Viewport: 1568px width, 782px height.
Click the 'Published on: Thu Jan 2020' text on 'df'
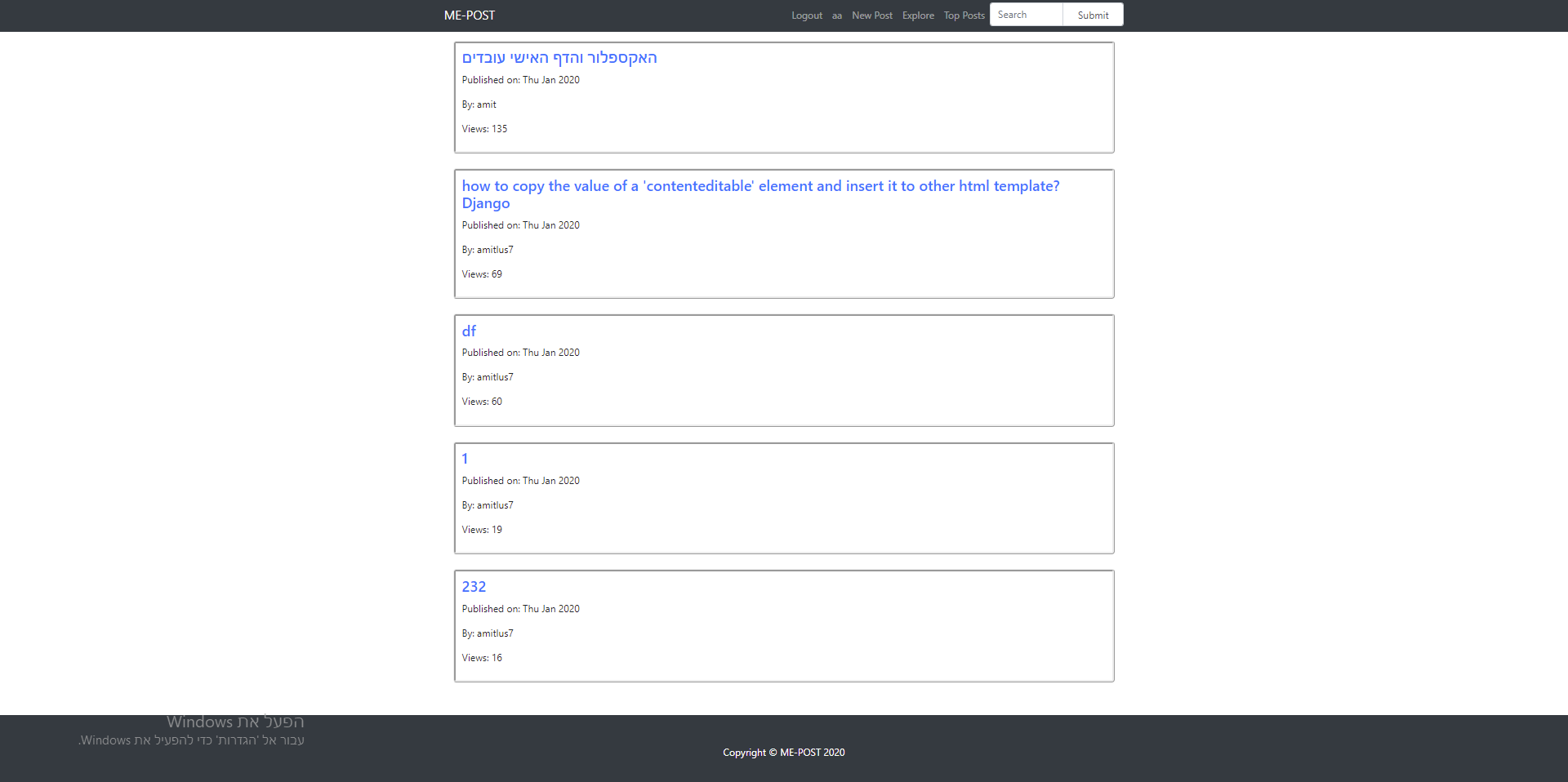pos(520,352)
